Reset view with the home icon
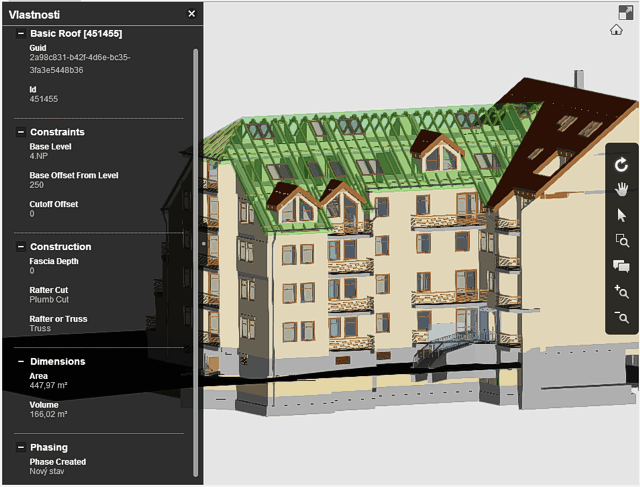 point(617,30)
